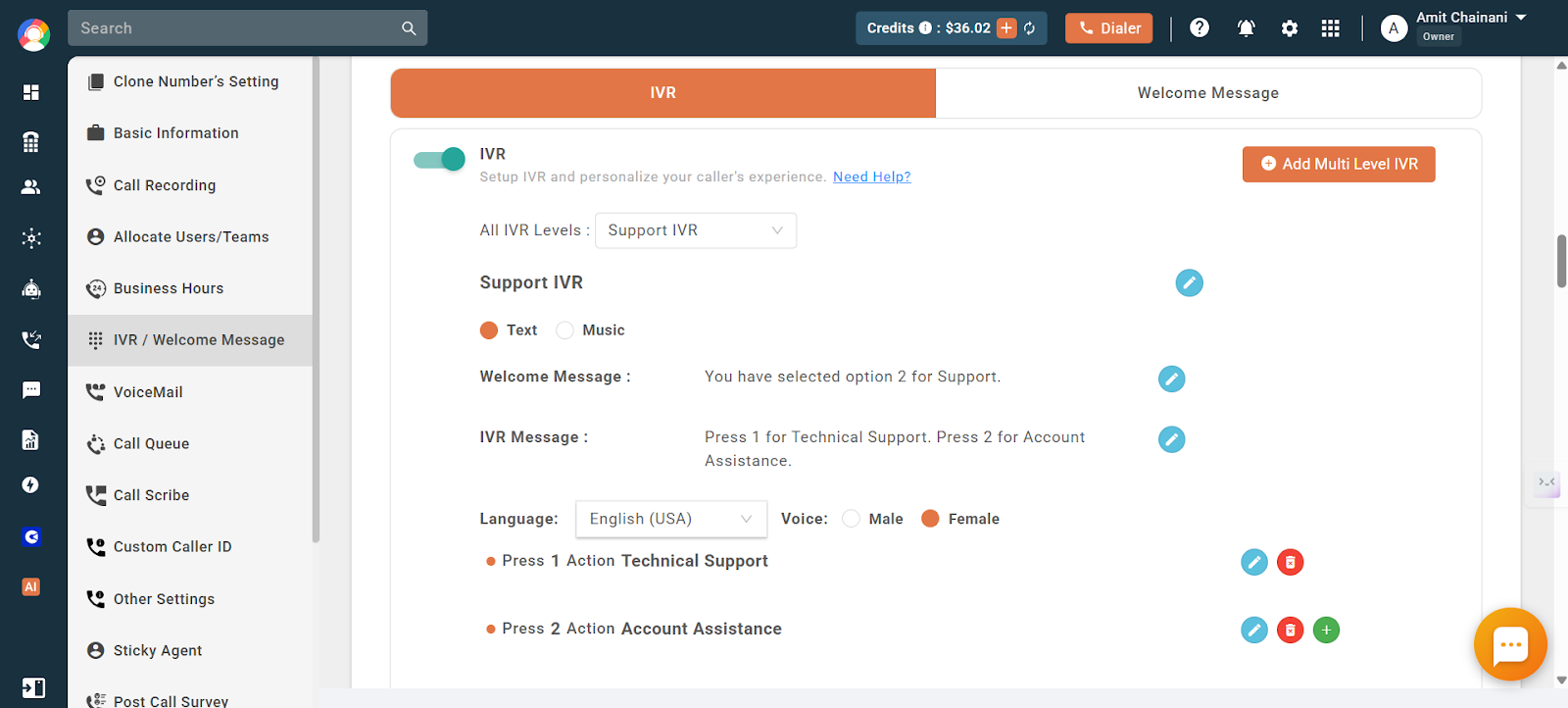Edit the IVR Message pencil icon

1171,439
